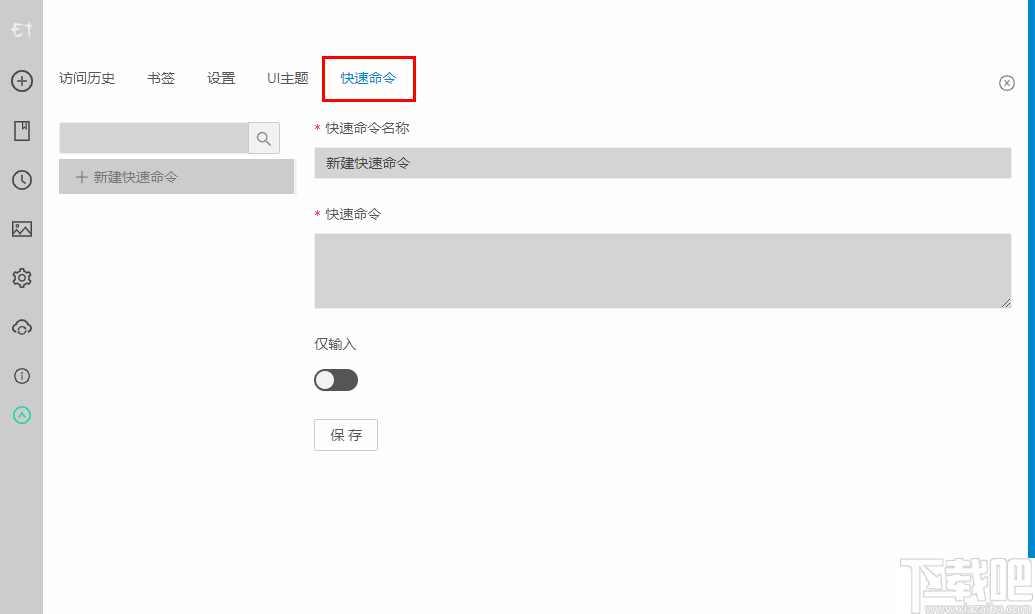This screenshot has height=614, width=1035.
Task: Open the 书签 tab
Action: (x=160, y=78)
